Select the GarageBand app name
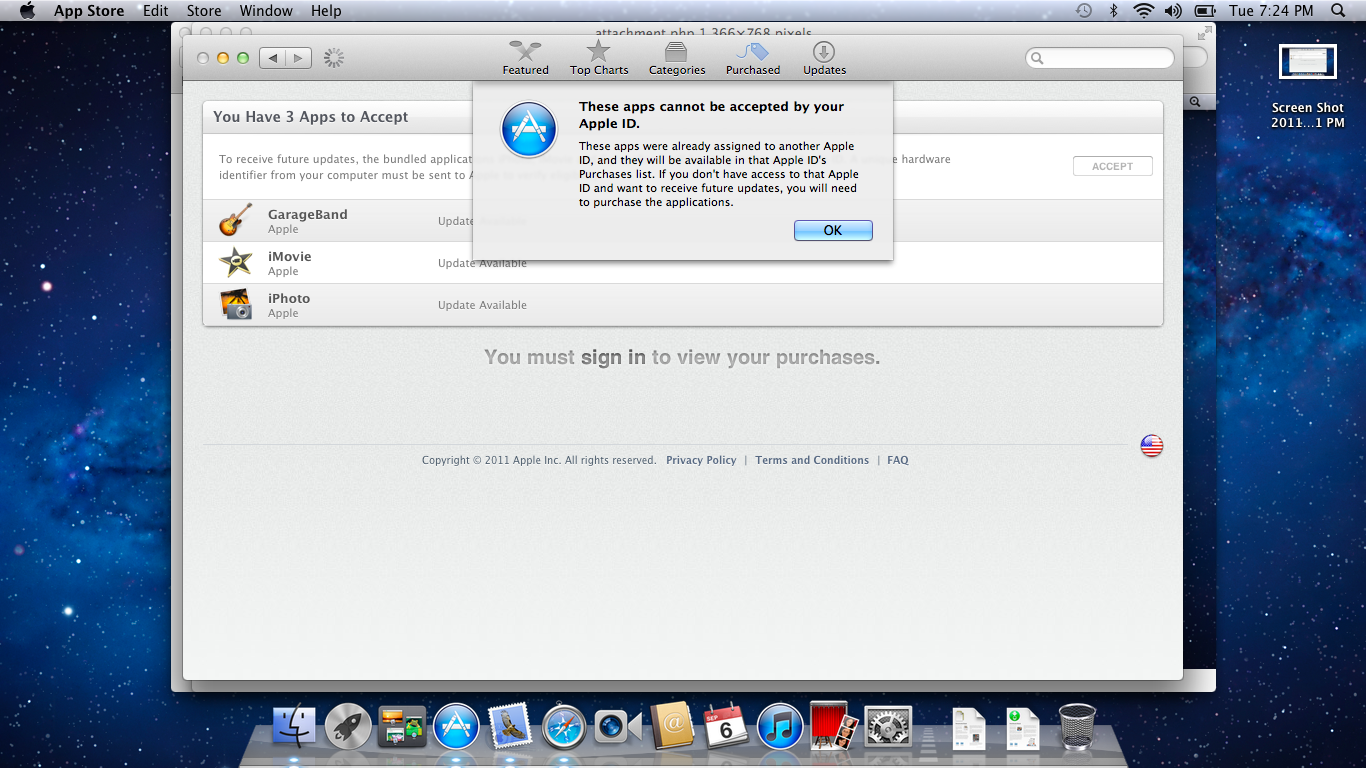Screen dimensions: 1366x768 pos(308,214)
